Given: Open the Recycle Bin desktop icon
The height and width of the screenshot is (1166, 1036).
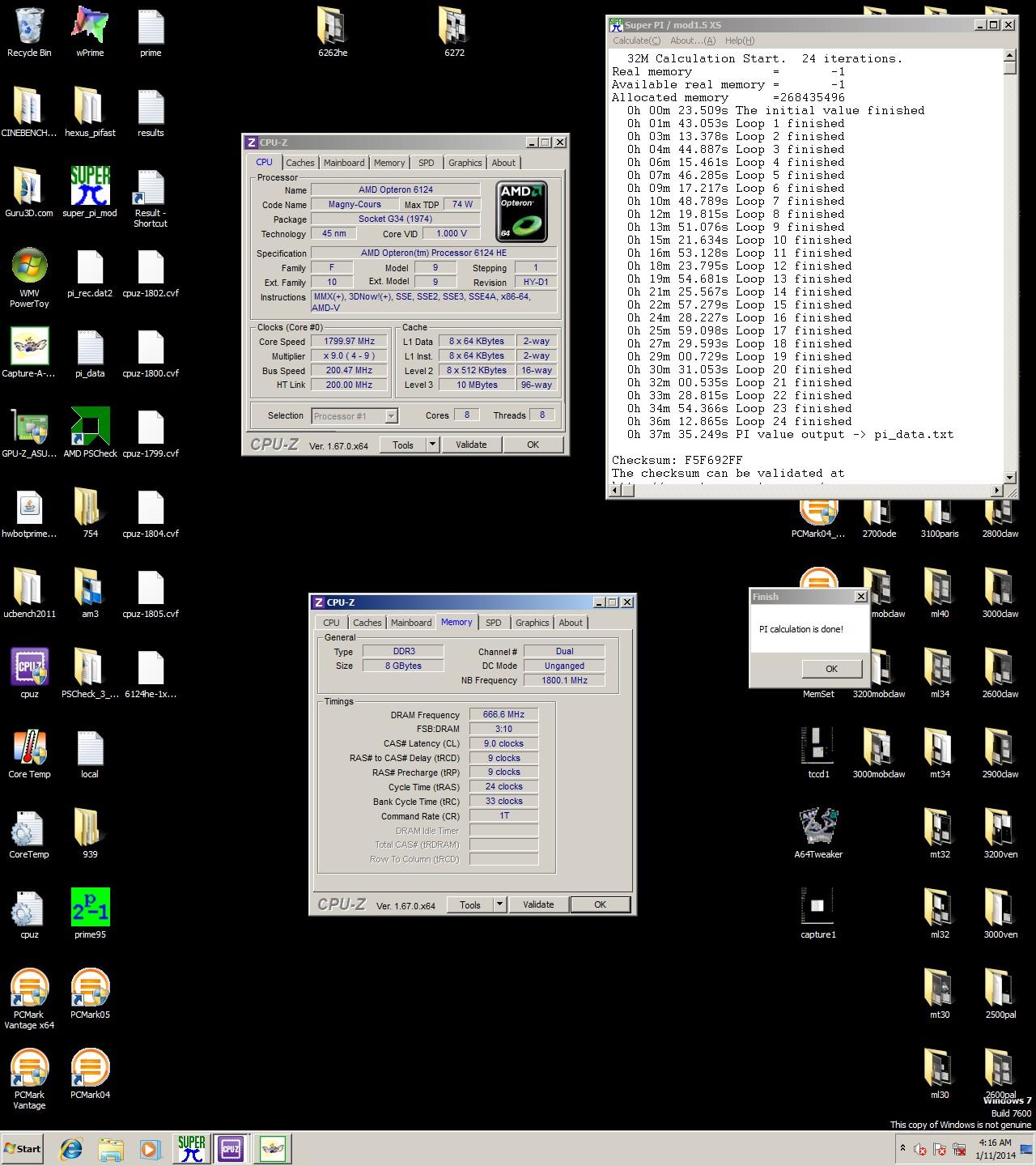Looking at the screenshot, I should (x=29, y=32).
